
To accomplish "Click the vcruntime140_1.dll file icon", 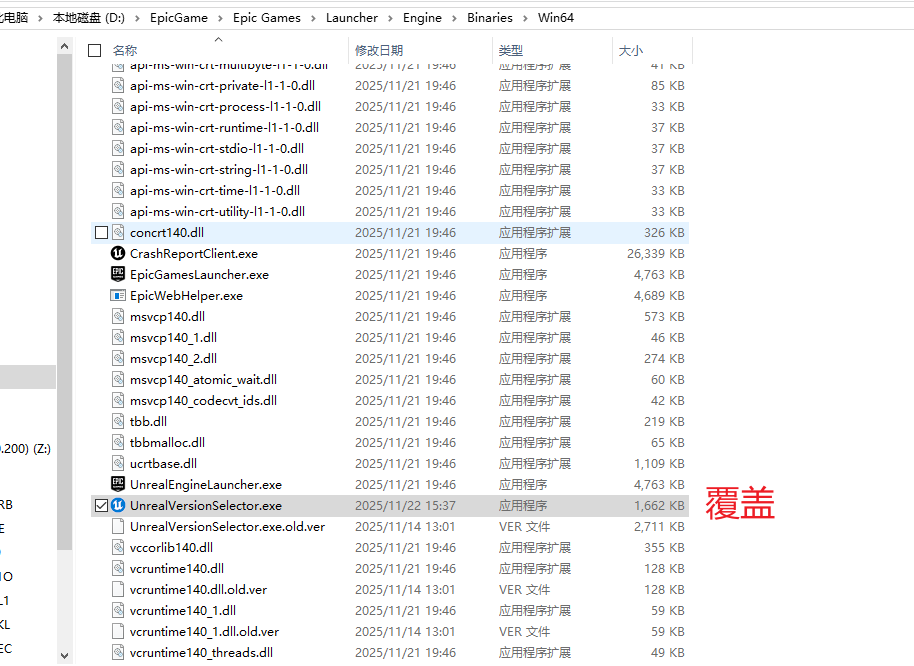I will (118, 610).
